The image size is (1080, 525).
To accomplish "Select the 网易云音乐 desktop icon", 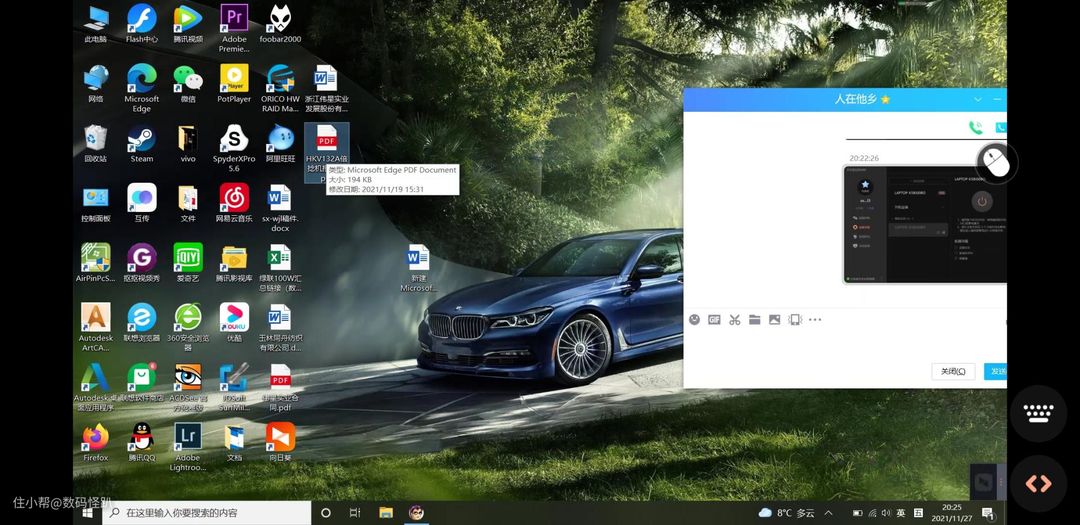I will pos(234,201).
